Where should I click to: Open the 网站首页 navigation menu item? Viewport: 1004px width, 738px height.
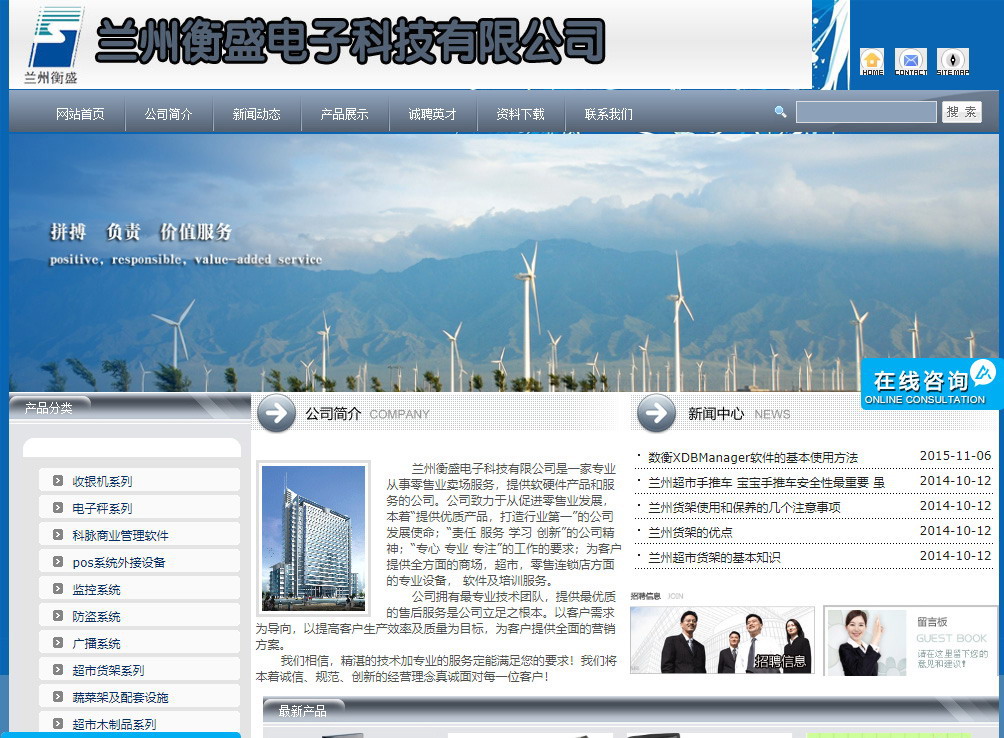point(80,114)
